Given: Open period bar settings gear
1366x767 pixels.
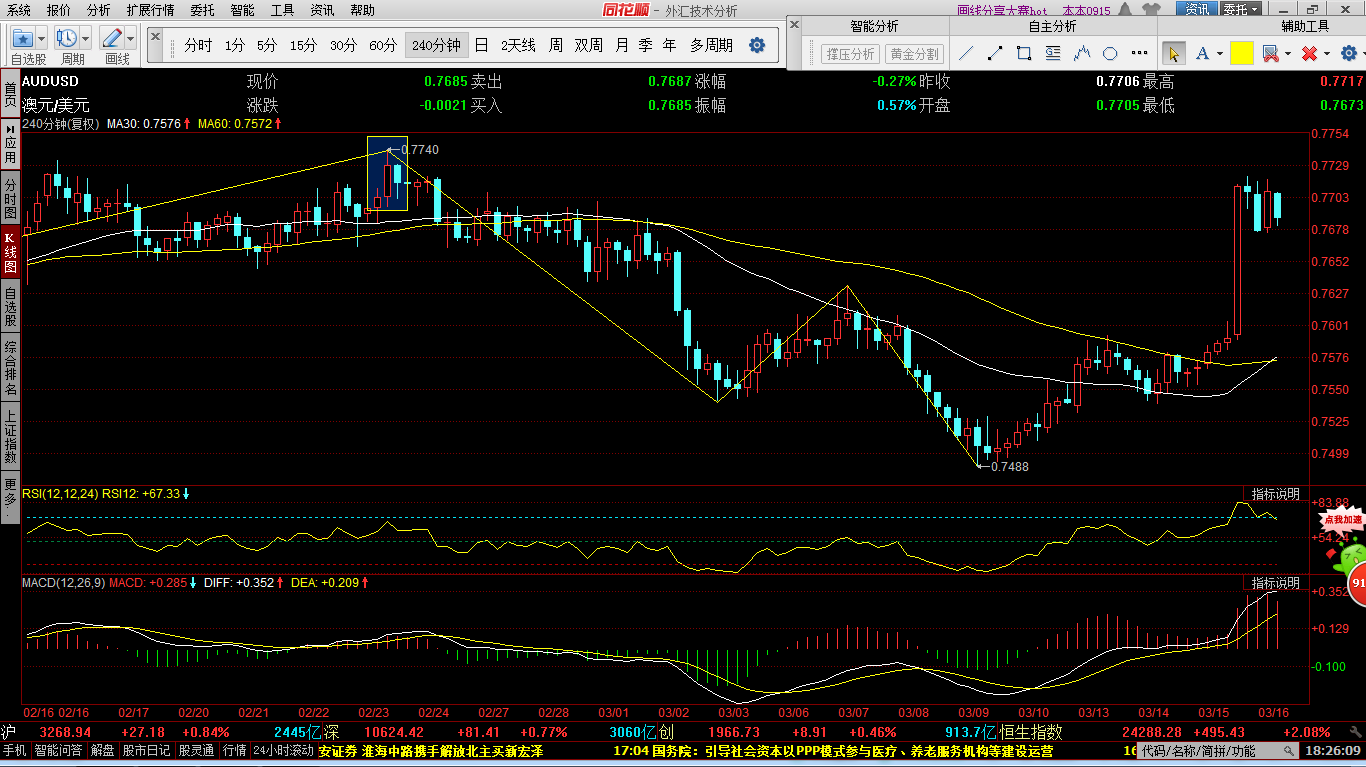Looking at the screenshot, I should [x=757, y=45].
